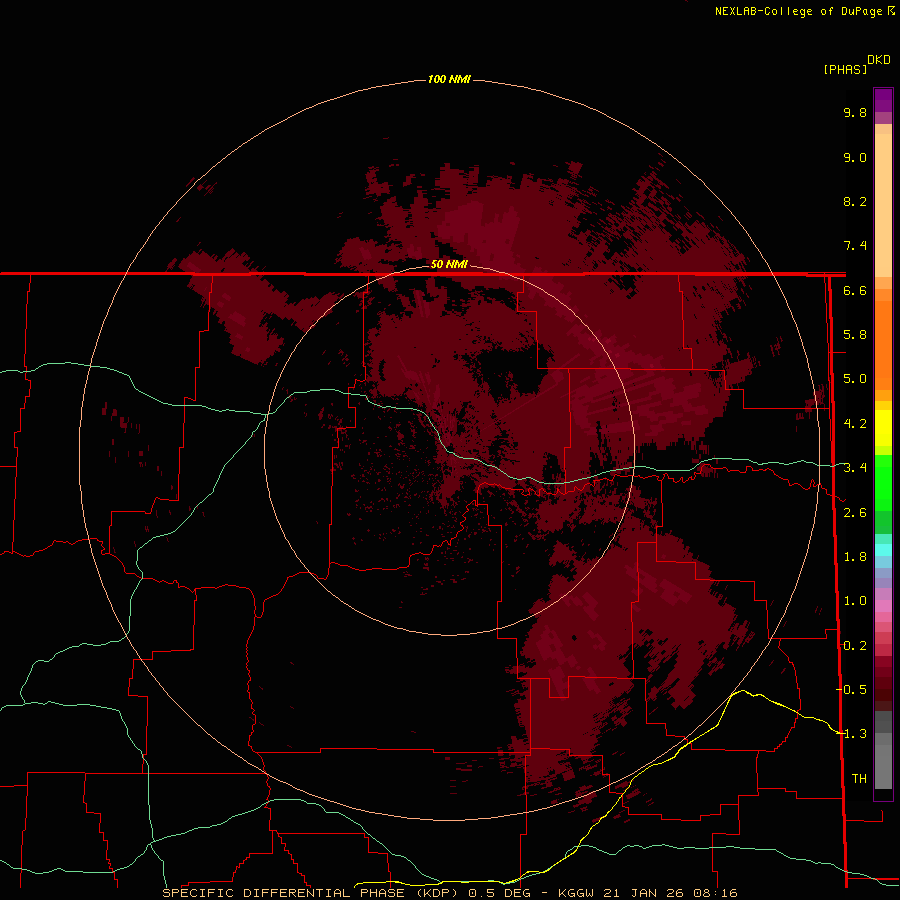Click the 3.4 scale value

(855, 468)
